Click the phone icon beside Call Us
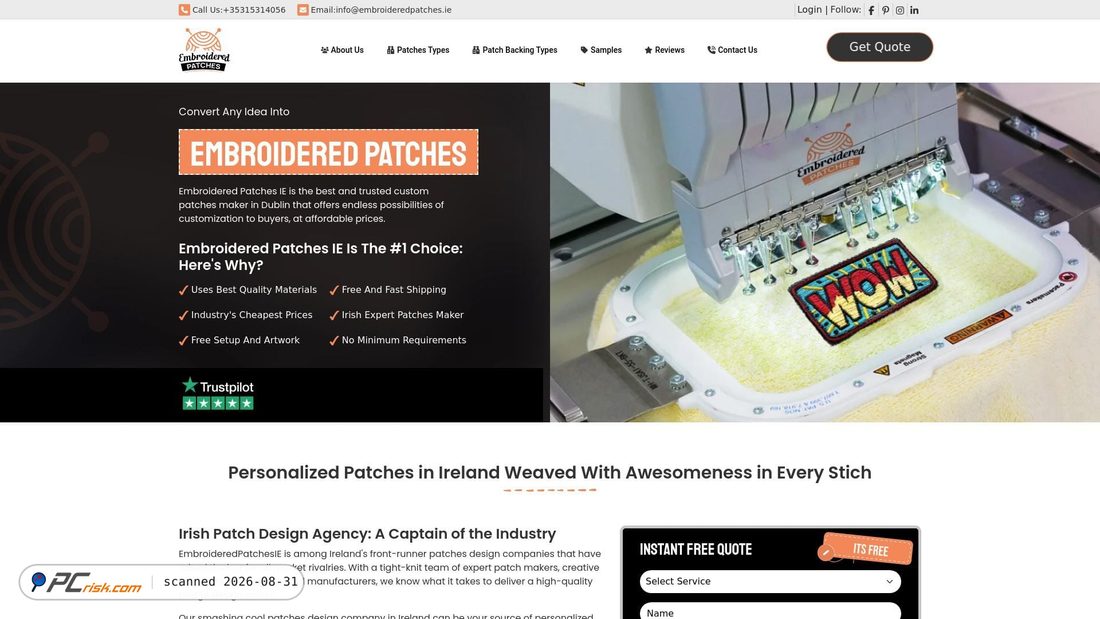The height and width of the screenshot is (619, 1100). pos(184,10)
